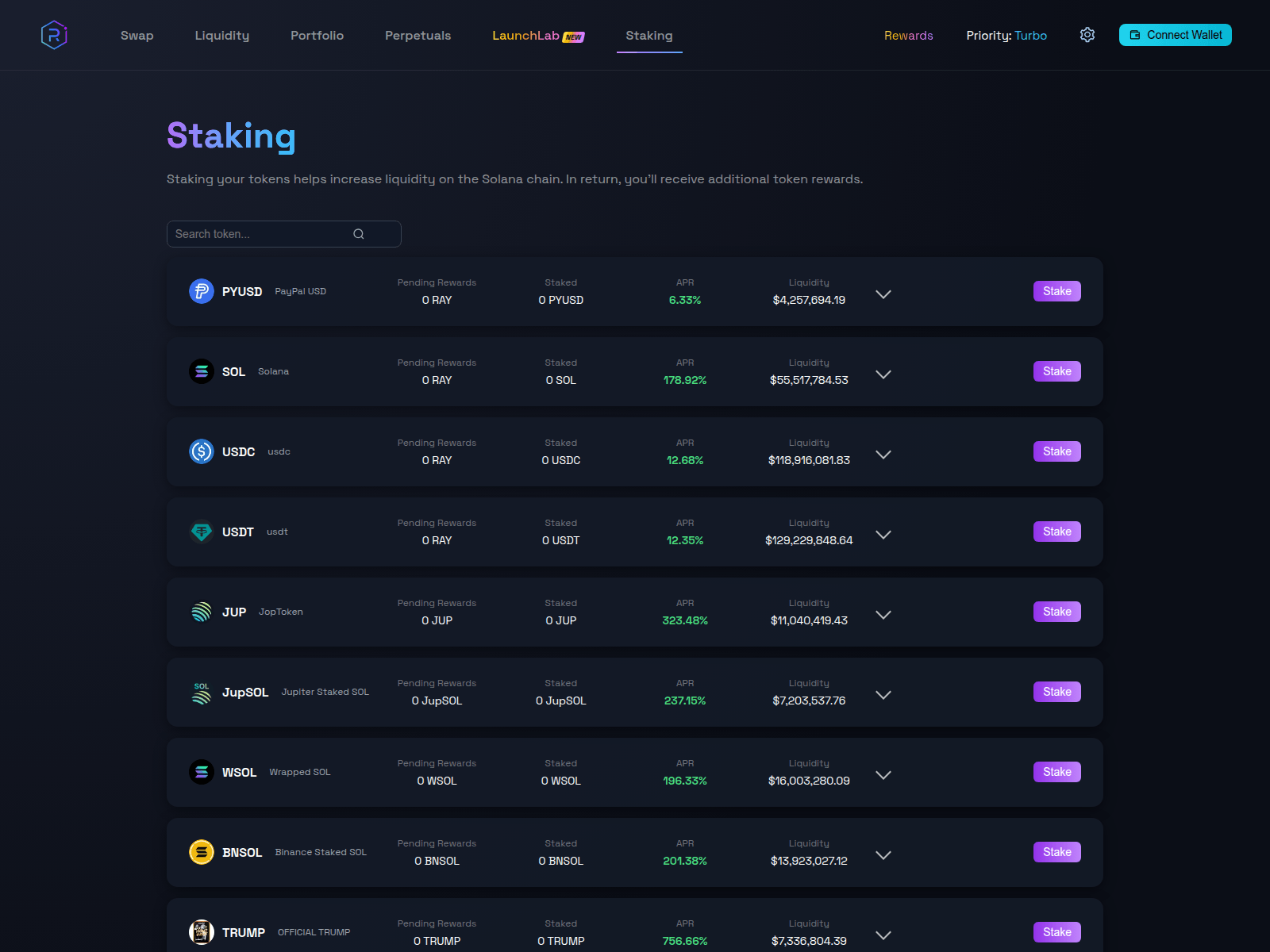1270x952 pixels.
Task: Click the 237.15% APR value
Action: click(x=685, y=701)
